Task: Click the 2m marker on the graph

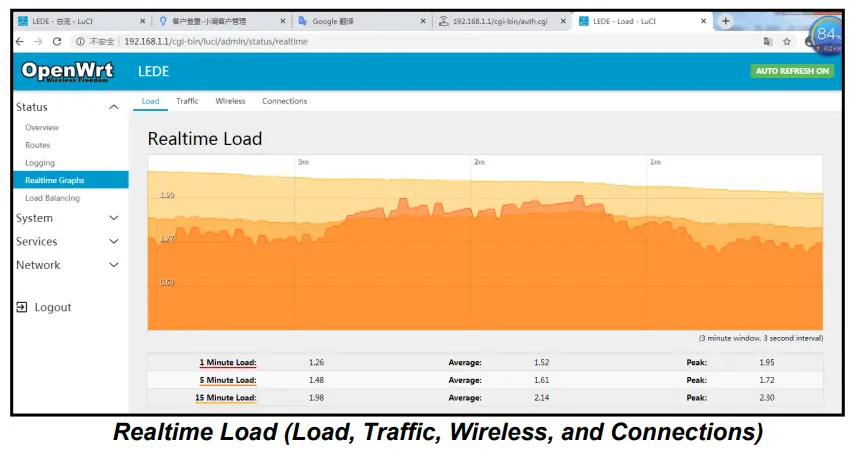Action: pyautogui.click(x=479, y=162)
